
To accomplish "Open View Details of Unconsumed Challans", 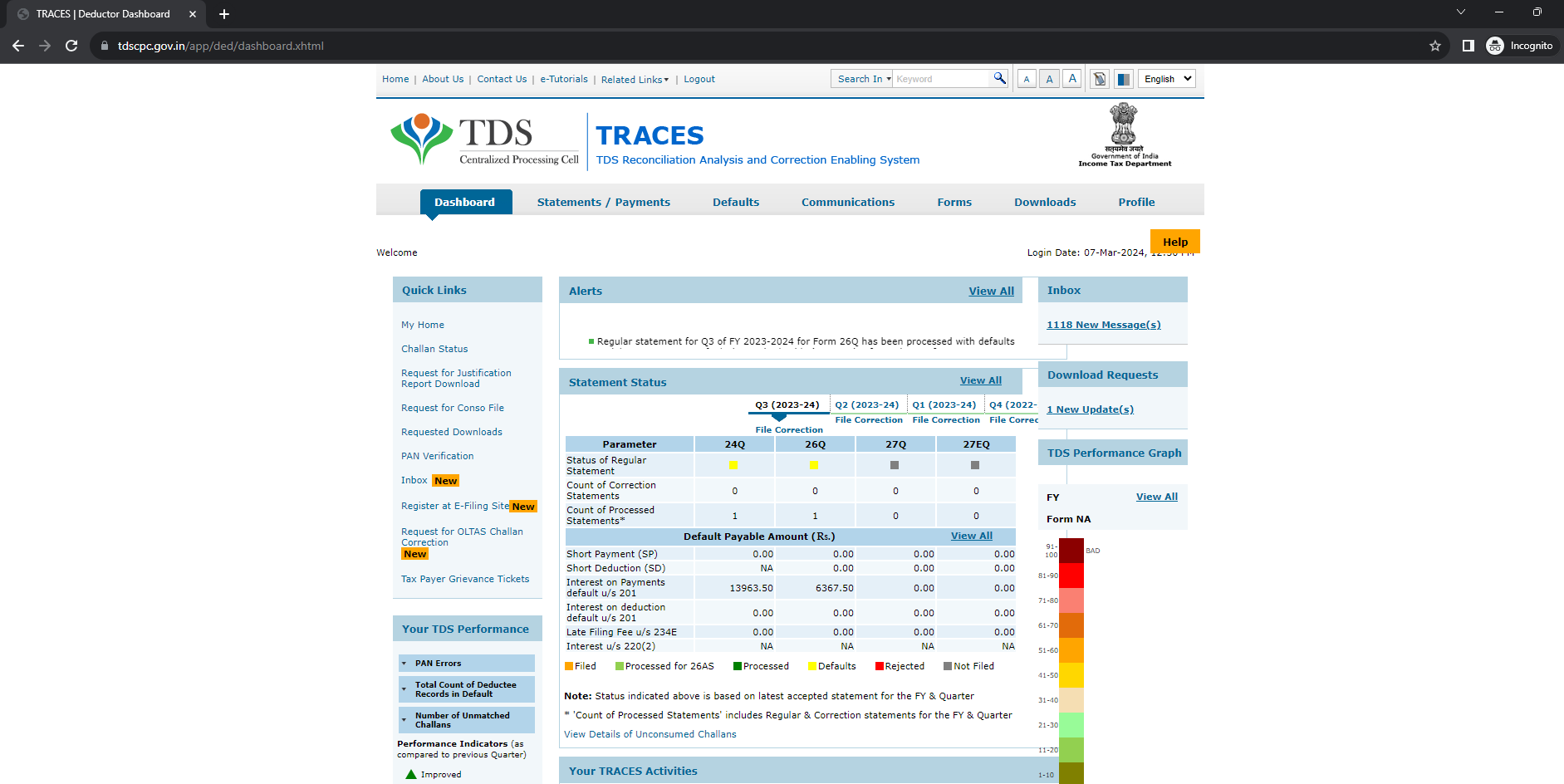I will [x=650, y=734].
